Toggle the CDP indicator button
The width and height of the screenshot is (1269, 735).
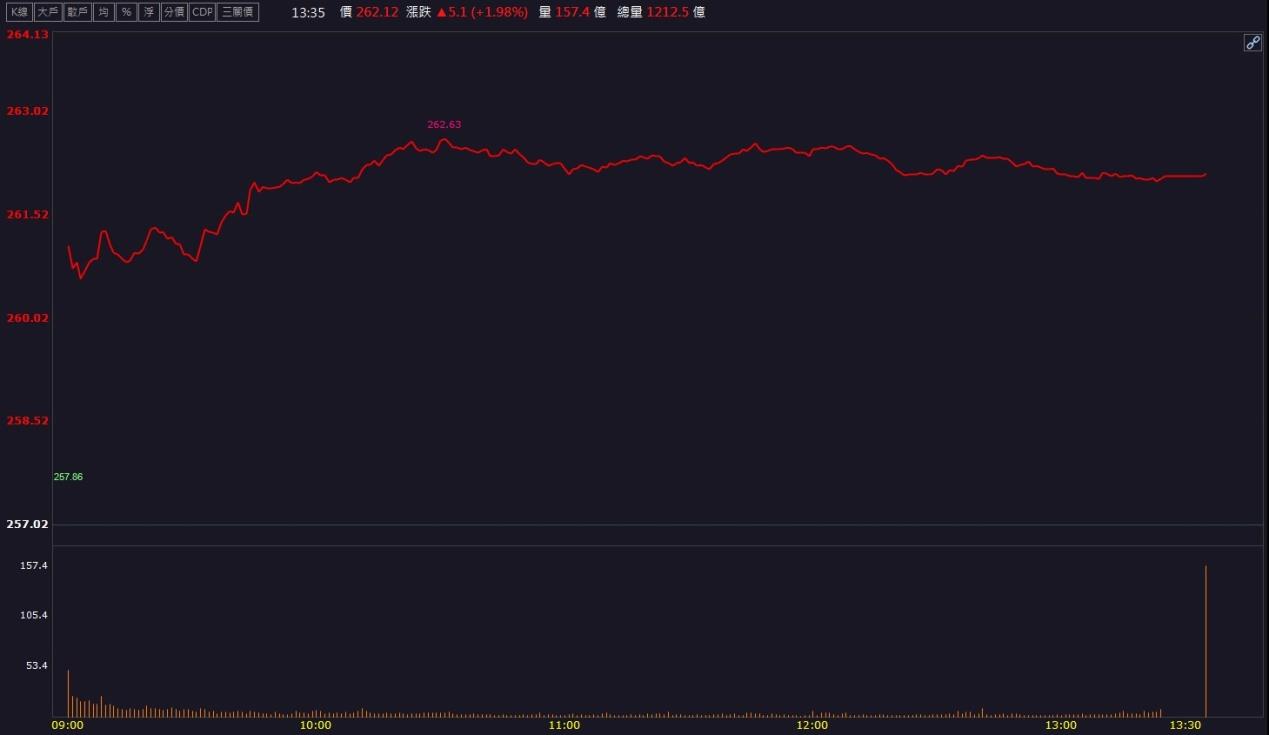pyautogui.click(x=203, y=12)
